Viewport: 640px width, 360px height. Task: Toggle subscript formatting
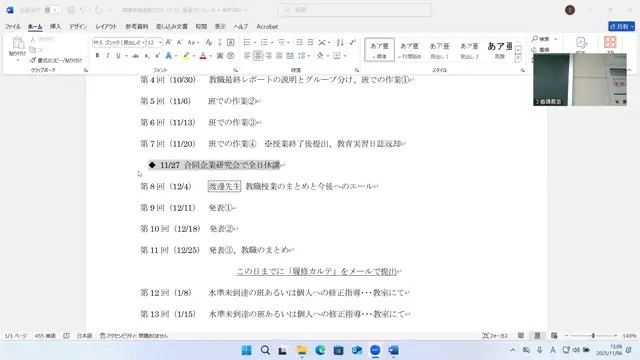pyautogui.click(x=147, y=56)
